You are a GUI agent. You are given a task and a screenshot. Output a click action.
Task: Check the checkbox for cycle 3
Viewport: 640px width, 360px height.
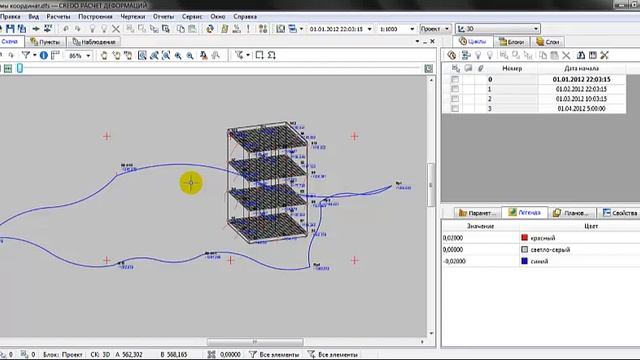[x=455, y=109]
